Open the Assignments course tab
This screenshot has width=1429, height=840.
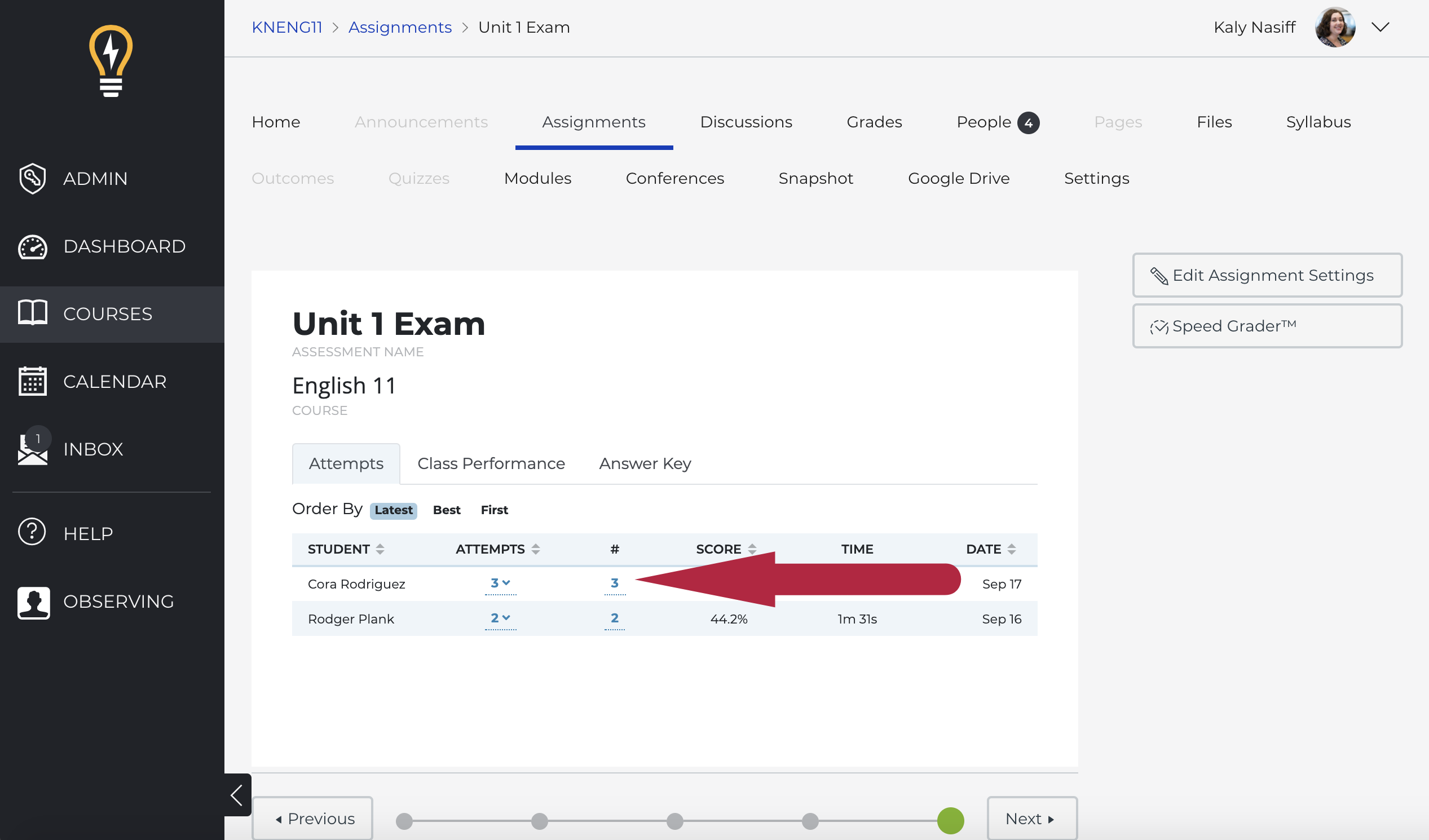(x=594, y=122)
